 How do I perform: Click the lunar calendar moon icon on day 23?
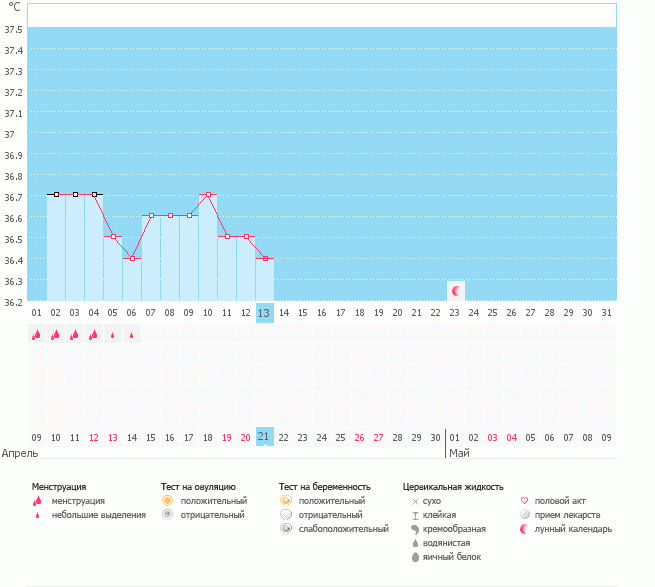coord(456,291)
